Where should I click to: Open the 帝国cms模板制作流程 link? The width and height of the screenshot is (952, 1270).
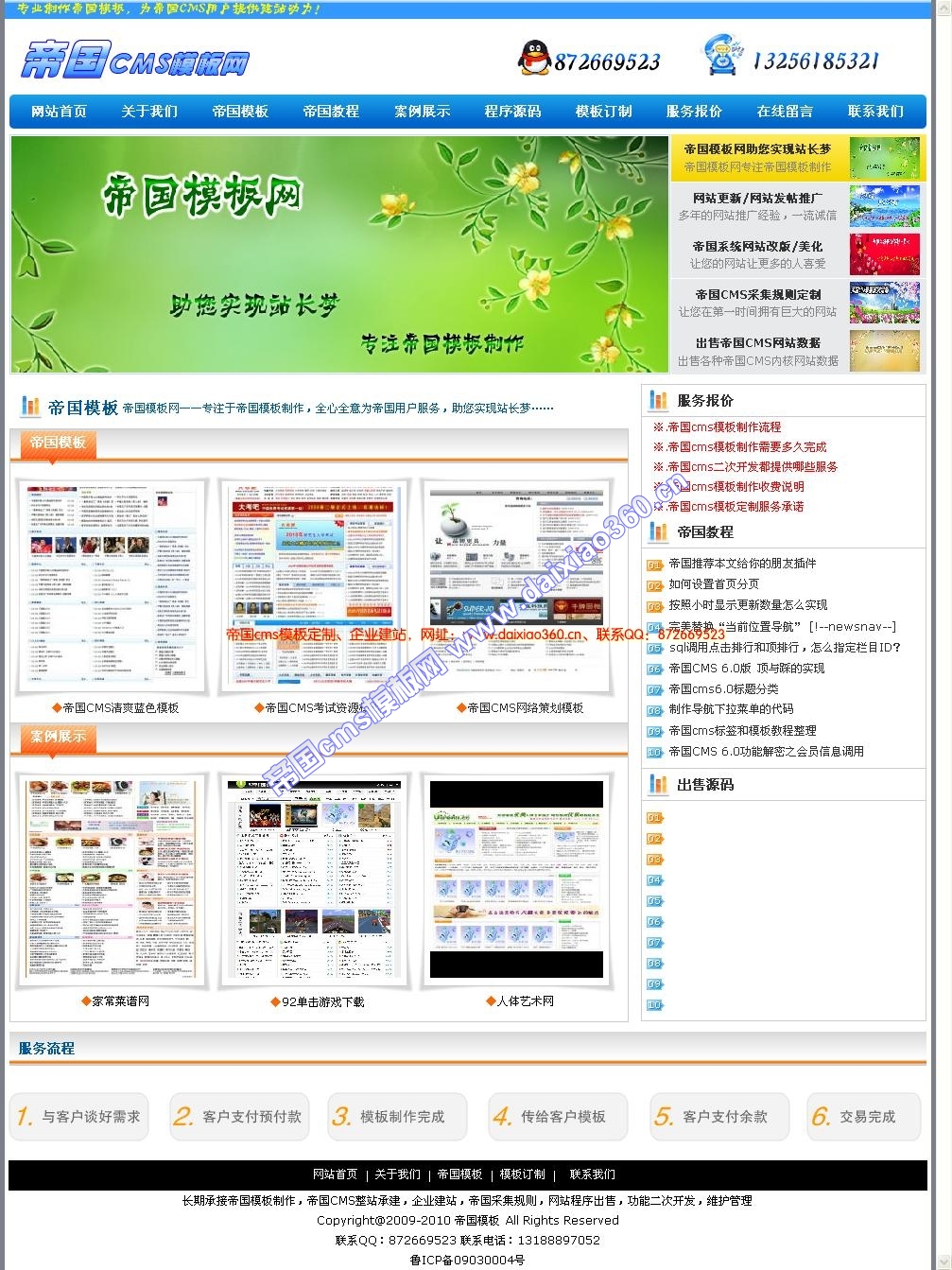[724, 427]
